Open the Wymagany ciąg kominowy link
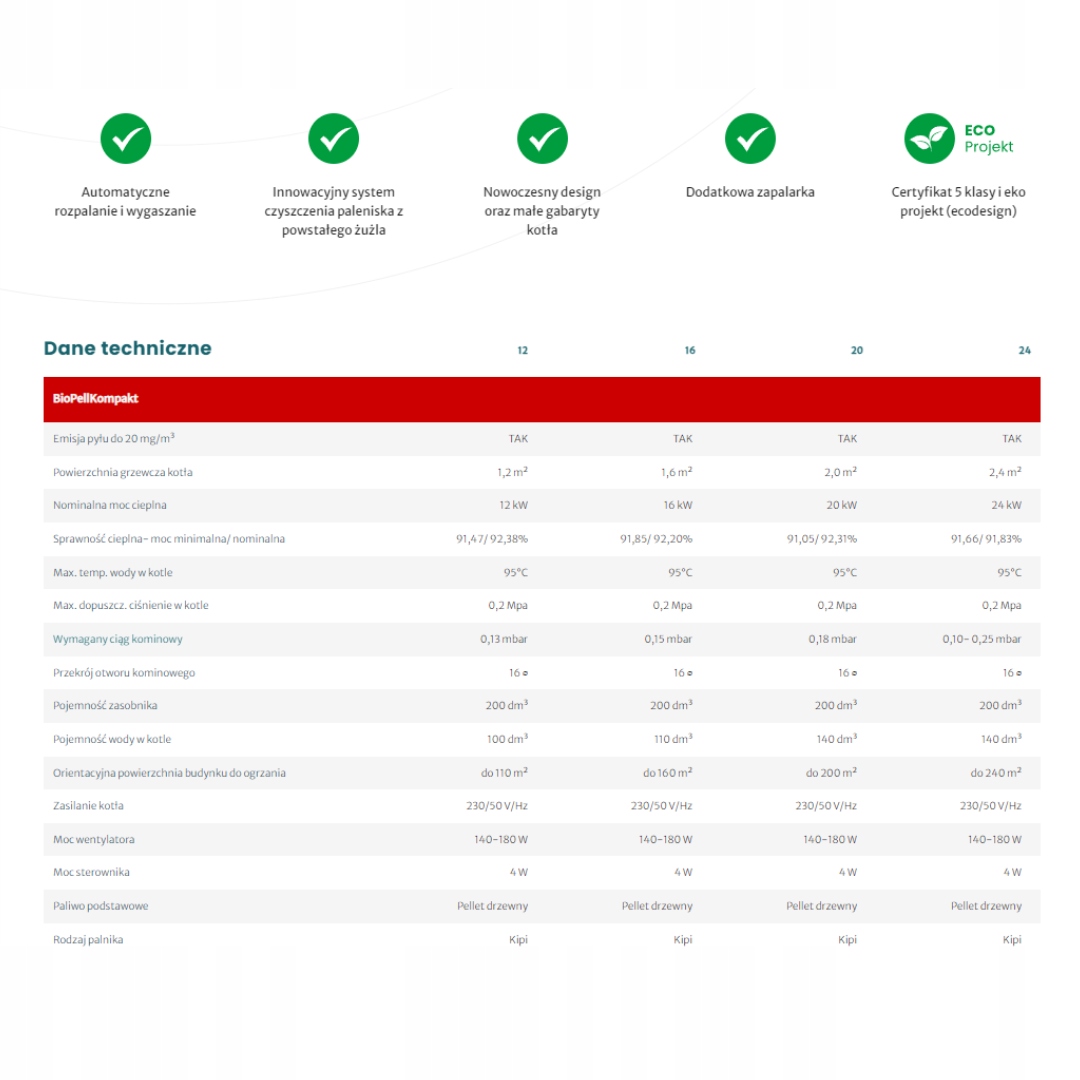This screenshot has height=1080, width=1080. (x=118, y=639)
